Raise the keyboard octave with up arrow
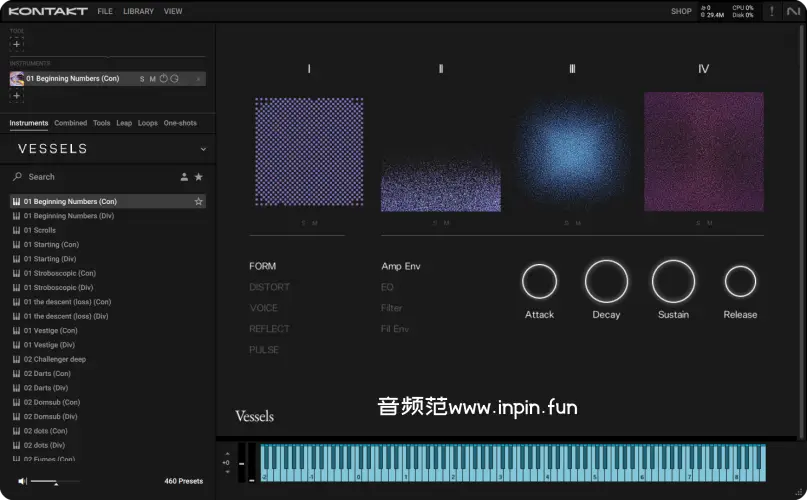Screen dimensions: 807x500 click(x=227, y=454)
